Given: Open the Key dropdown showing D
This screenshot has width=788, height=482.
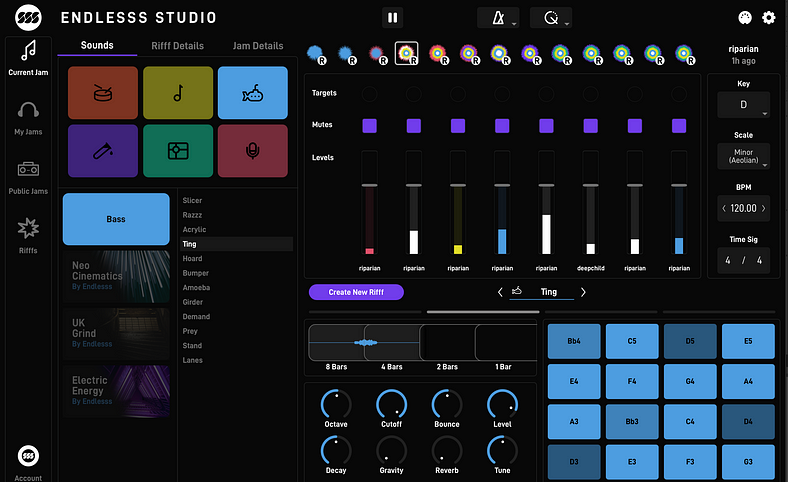Looking at the screenshot, I should (743, 105).
